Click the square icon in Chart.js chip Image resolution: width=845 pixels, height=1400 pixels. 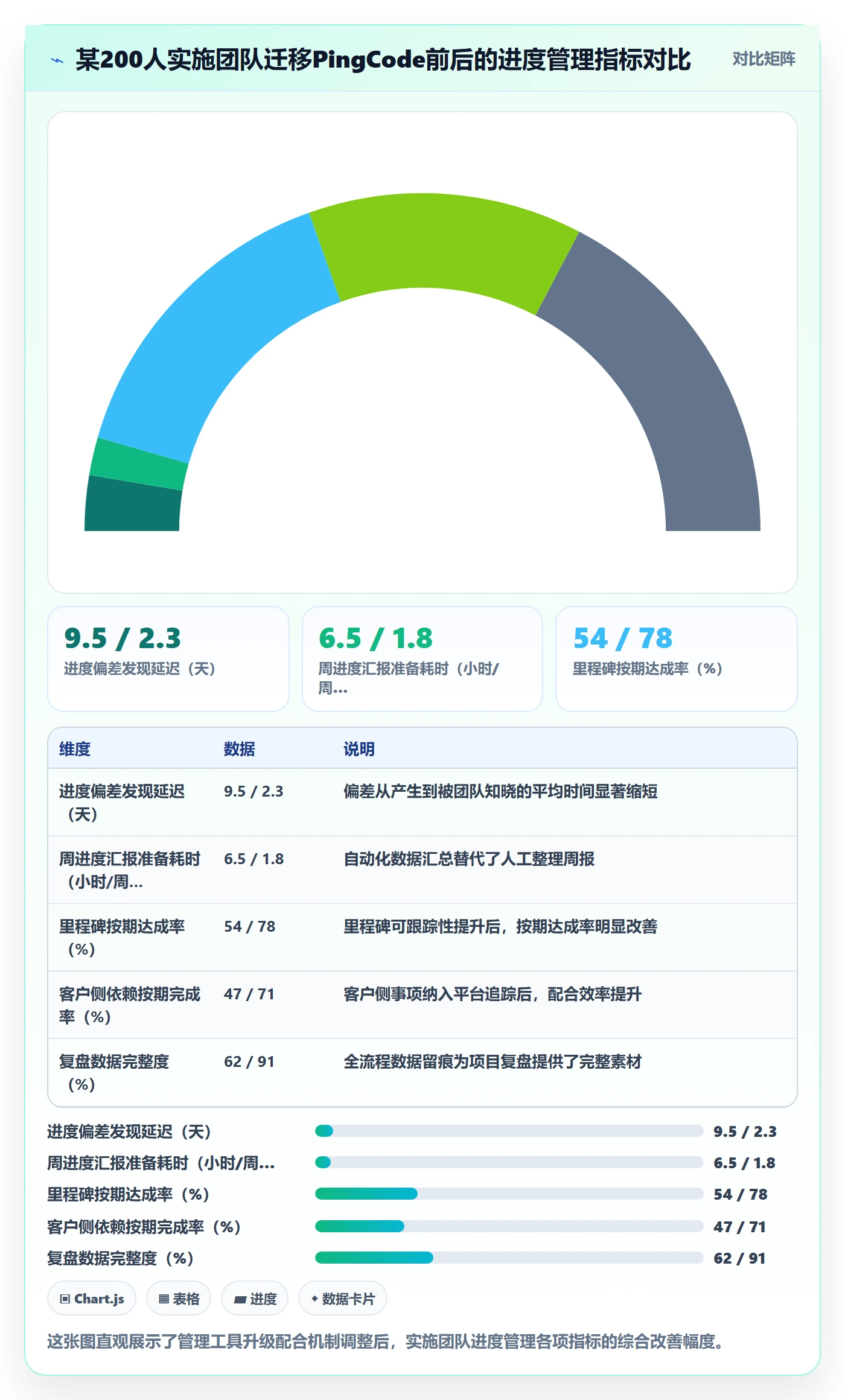click(x=65, y=1299)
